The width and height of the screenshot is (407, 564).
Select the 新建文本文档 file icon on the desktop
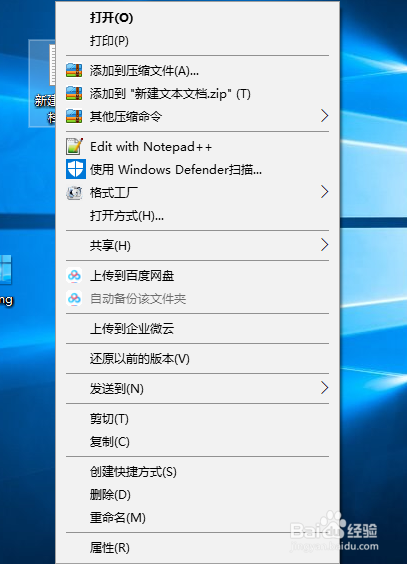pyautogui.click(x=42, y=83)
